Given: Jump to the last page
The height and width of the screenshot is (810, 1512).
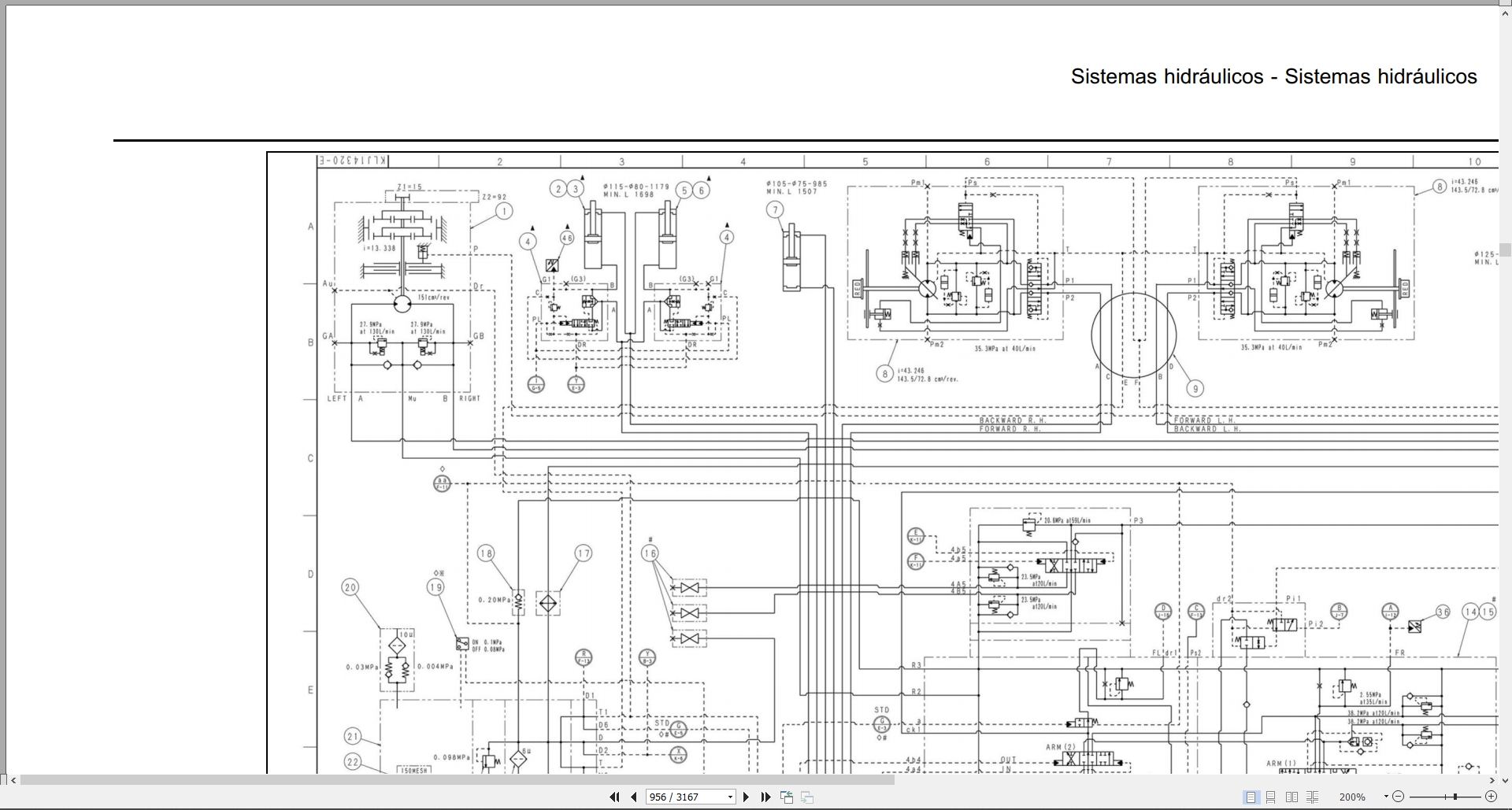Looking at the screenshot, I should (765, 797).
